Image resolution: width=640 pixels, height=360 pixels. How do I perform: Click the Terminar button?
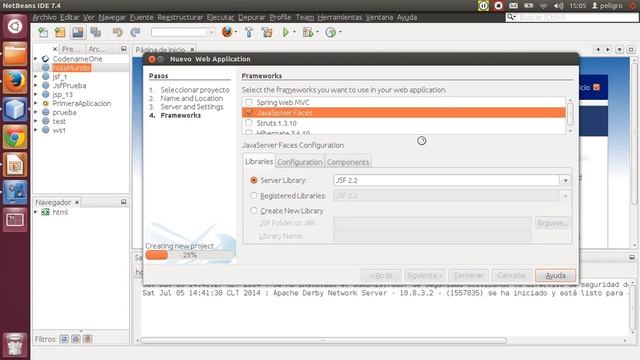[468, 276]
